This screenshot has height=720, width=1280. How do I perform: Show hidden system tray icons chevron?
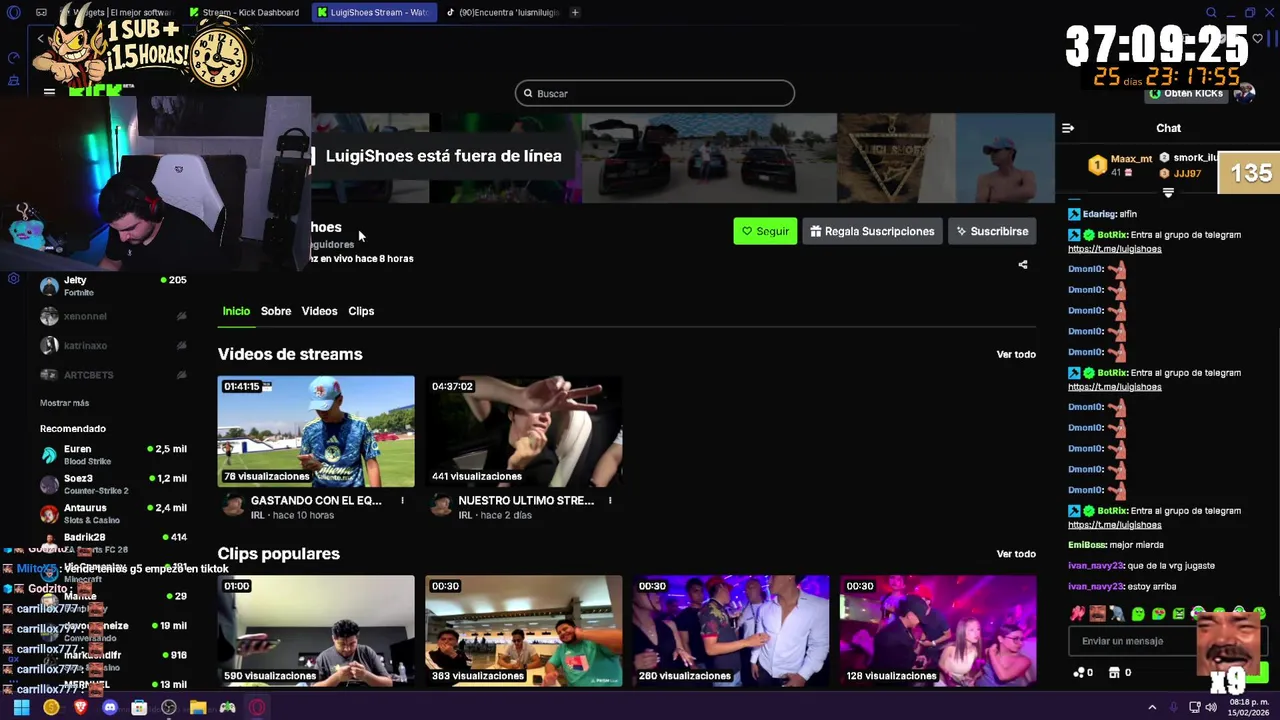tap(1152, 707)
